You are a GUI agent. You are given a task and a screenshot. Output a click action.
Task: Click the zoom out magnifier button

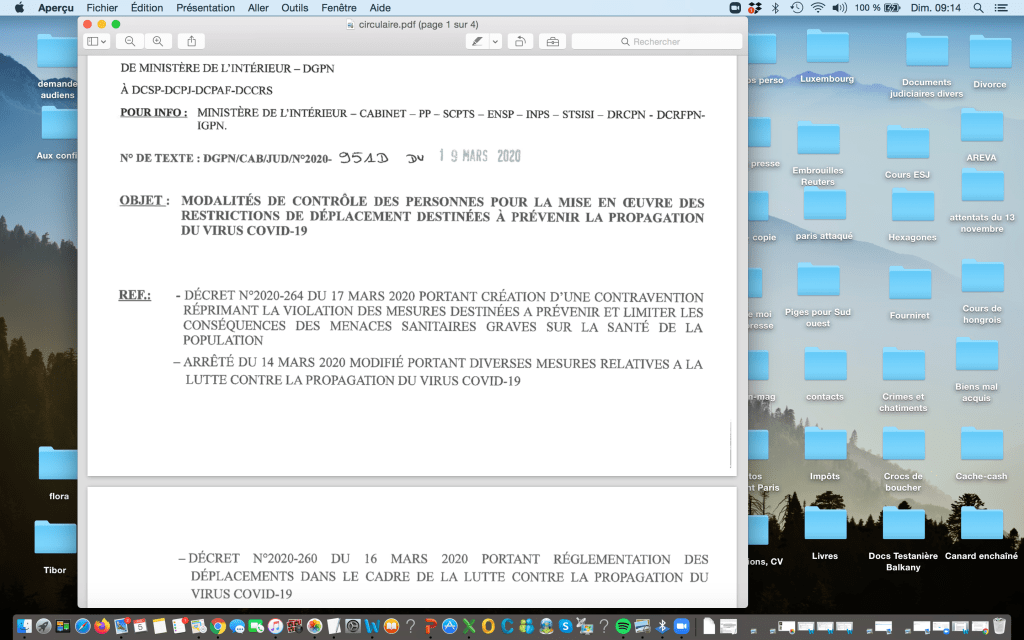point(130,41)
